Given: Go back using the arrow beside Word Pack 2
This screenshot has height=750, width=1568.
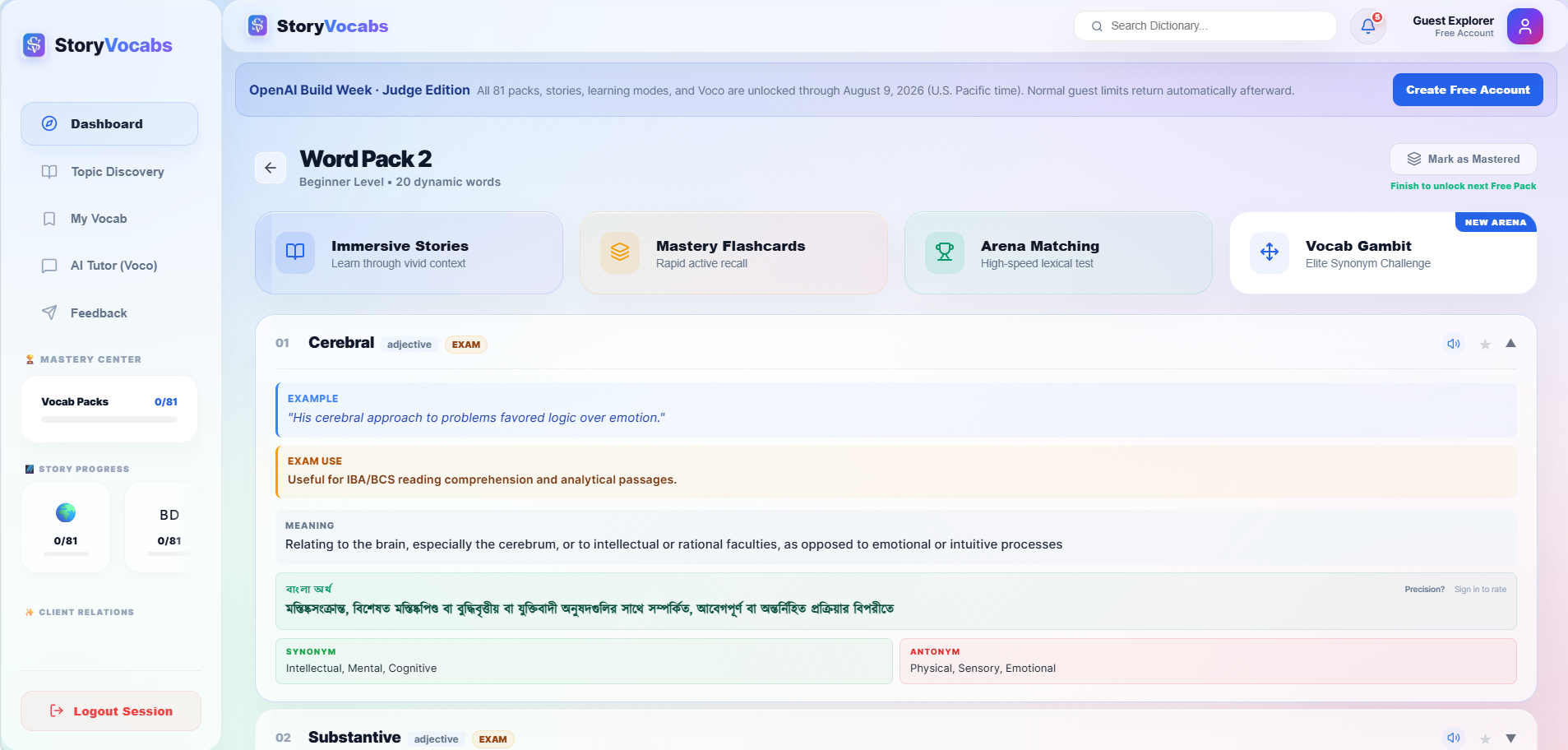Looking at the screenshot, I should tap(271, 168).
